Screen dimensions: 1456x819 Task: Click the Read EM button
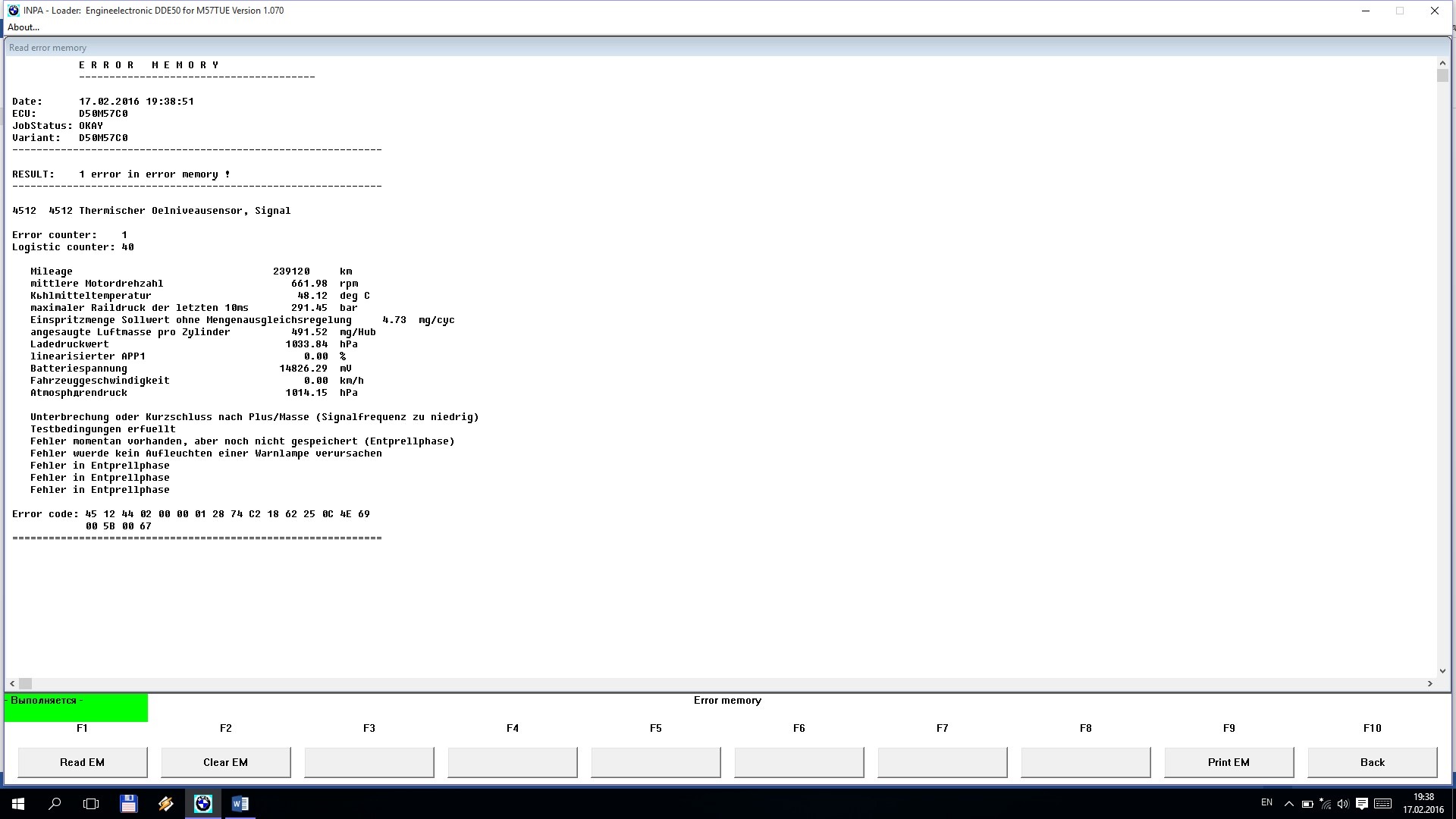click(82, 762)
